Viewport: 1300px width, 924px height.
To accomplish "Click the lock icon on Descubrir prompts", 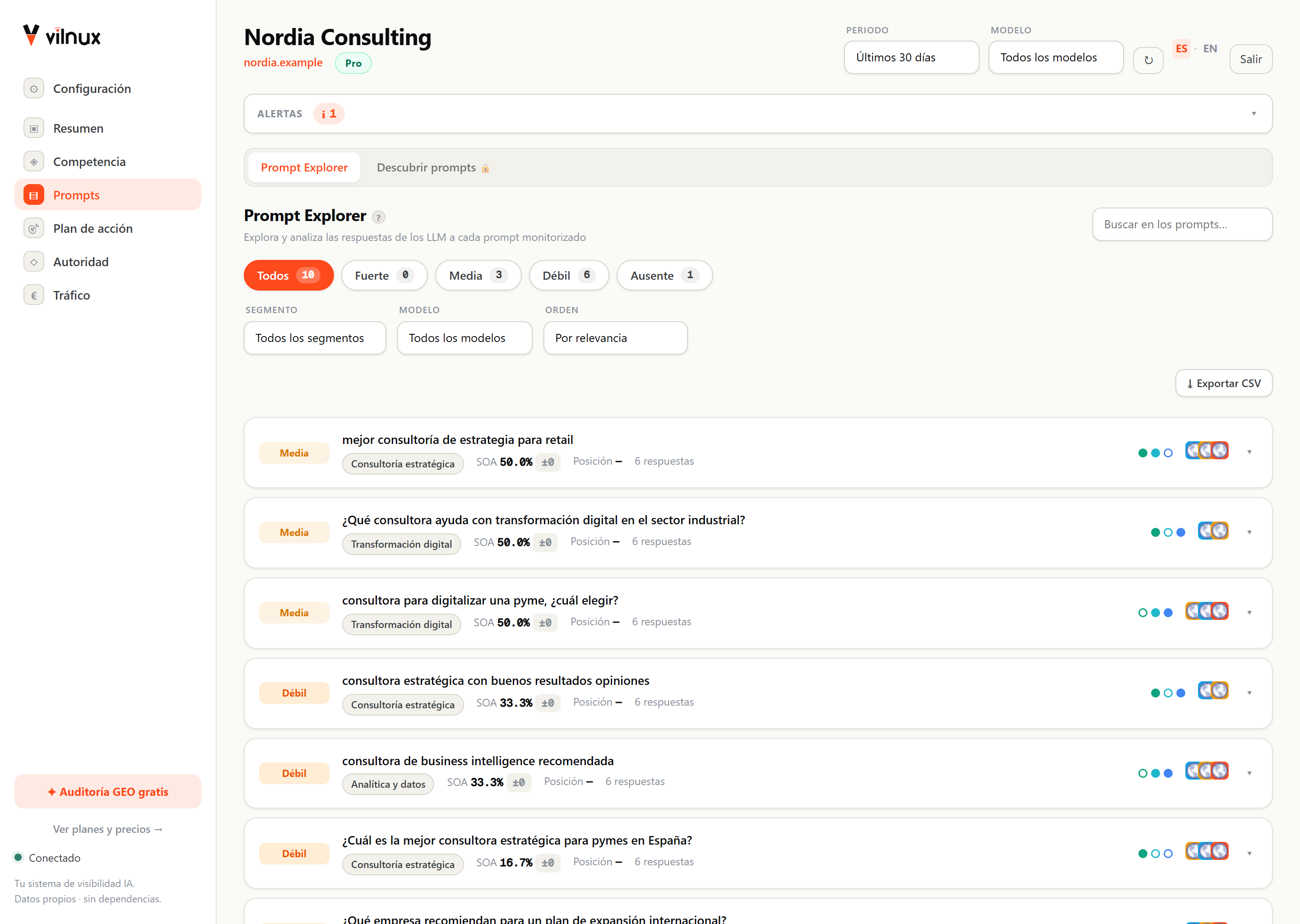I will [x=486, y=168].
